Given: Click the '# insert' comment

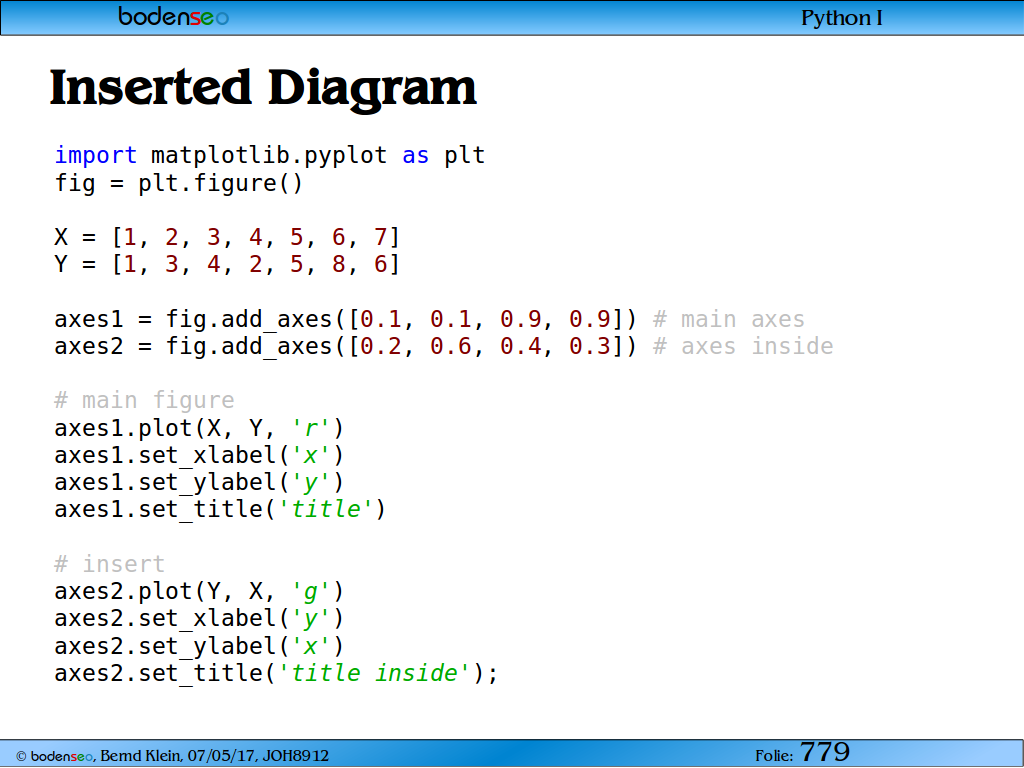Looking at the screenshot, I should [x=110, y=564].
